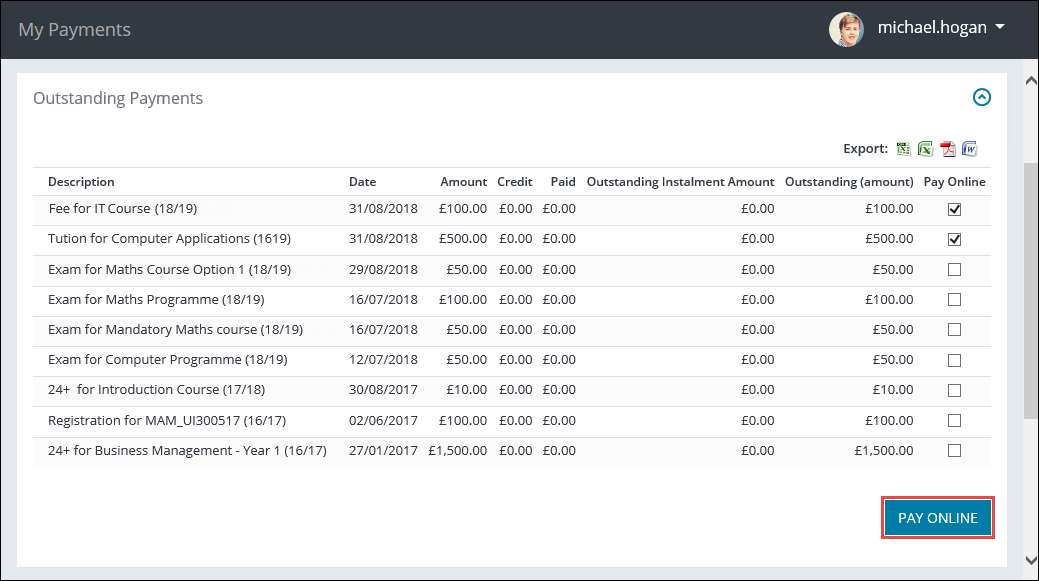This screenshot has width=1039, height=581.
Task: Click the Date column header
Action: (x=362, y=182)
